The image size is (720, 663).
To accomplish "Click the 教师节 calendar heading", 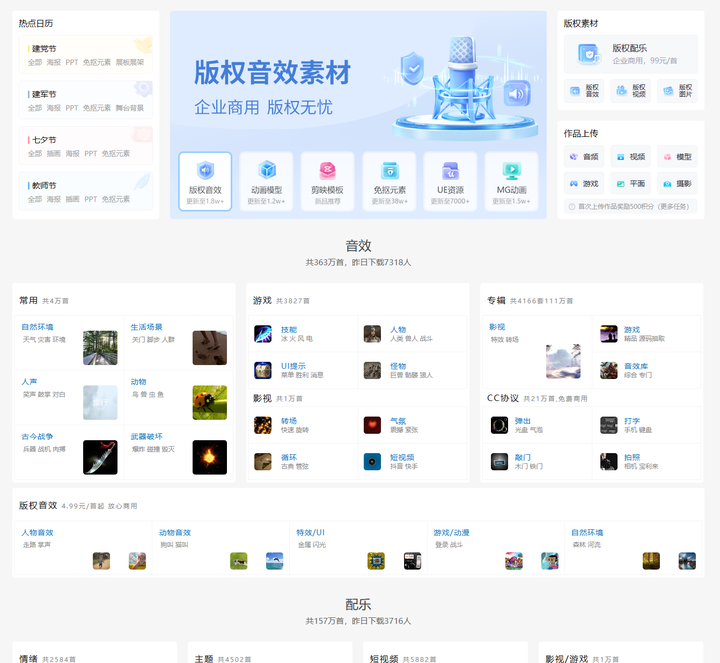I will coord(44,185).
